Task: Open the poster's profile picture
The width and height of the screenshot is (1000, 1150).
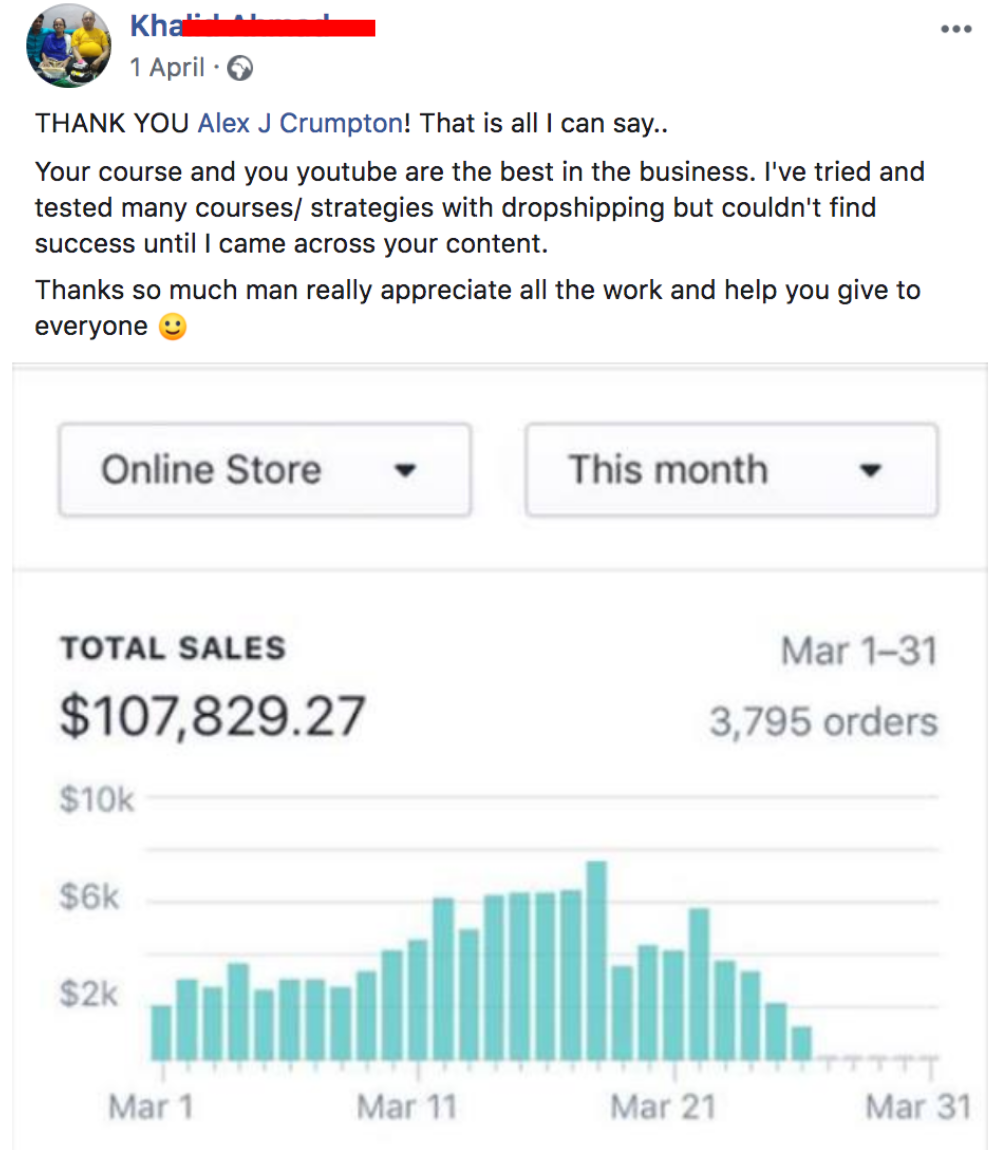Action: [69, 45]
